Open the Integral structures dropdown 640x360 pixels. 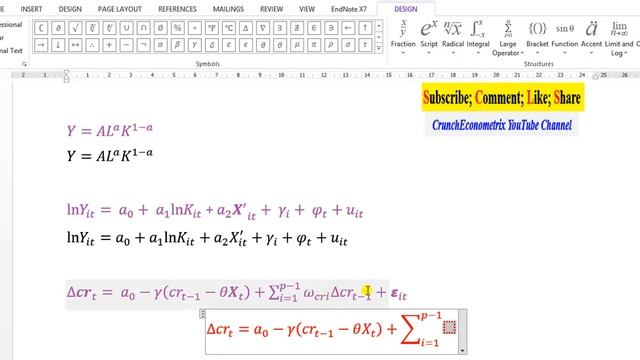click(x=478, y=37)
